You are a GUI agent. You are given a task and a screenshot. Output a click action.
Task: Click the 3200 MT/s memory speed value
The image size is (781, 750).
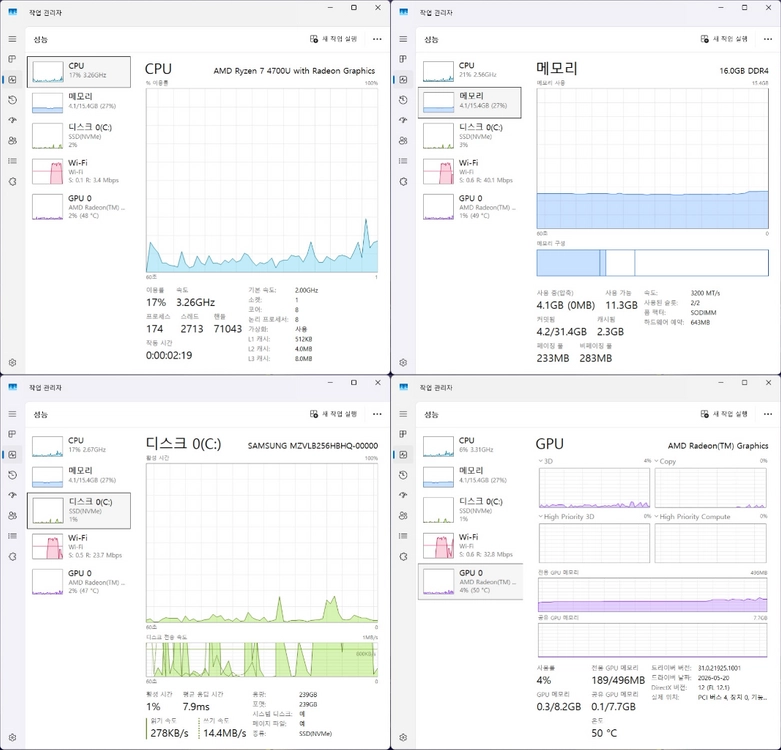(x=705, y=293)
